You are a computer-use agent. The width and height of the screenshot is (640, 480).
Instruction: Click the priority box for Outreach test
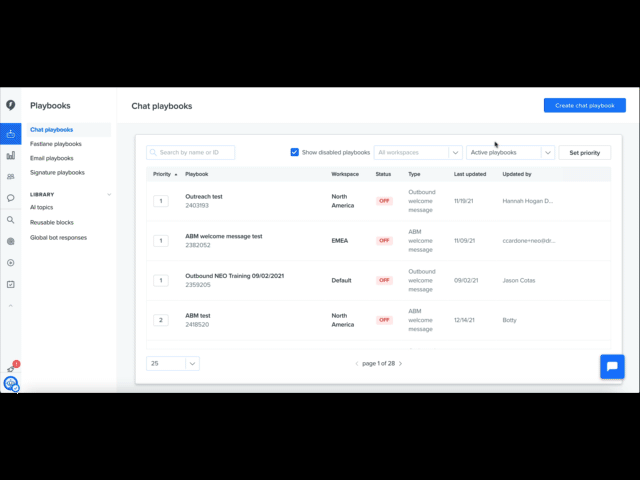coord(161,201)
